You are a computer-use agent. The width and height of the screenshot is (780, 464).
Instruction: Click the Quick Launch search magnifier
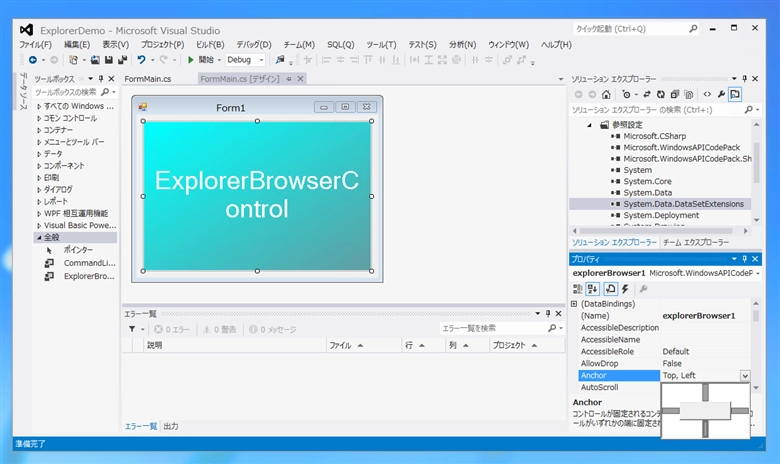point(693,29)
